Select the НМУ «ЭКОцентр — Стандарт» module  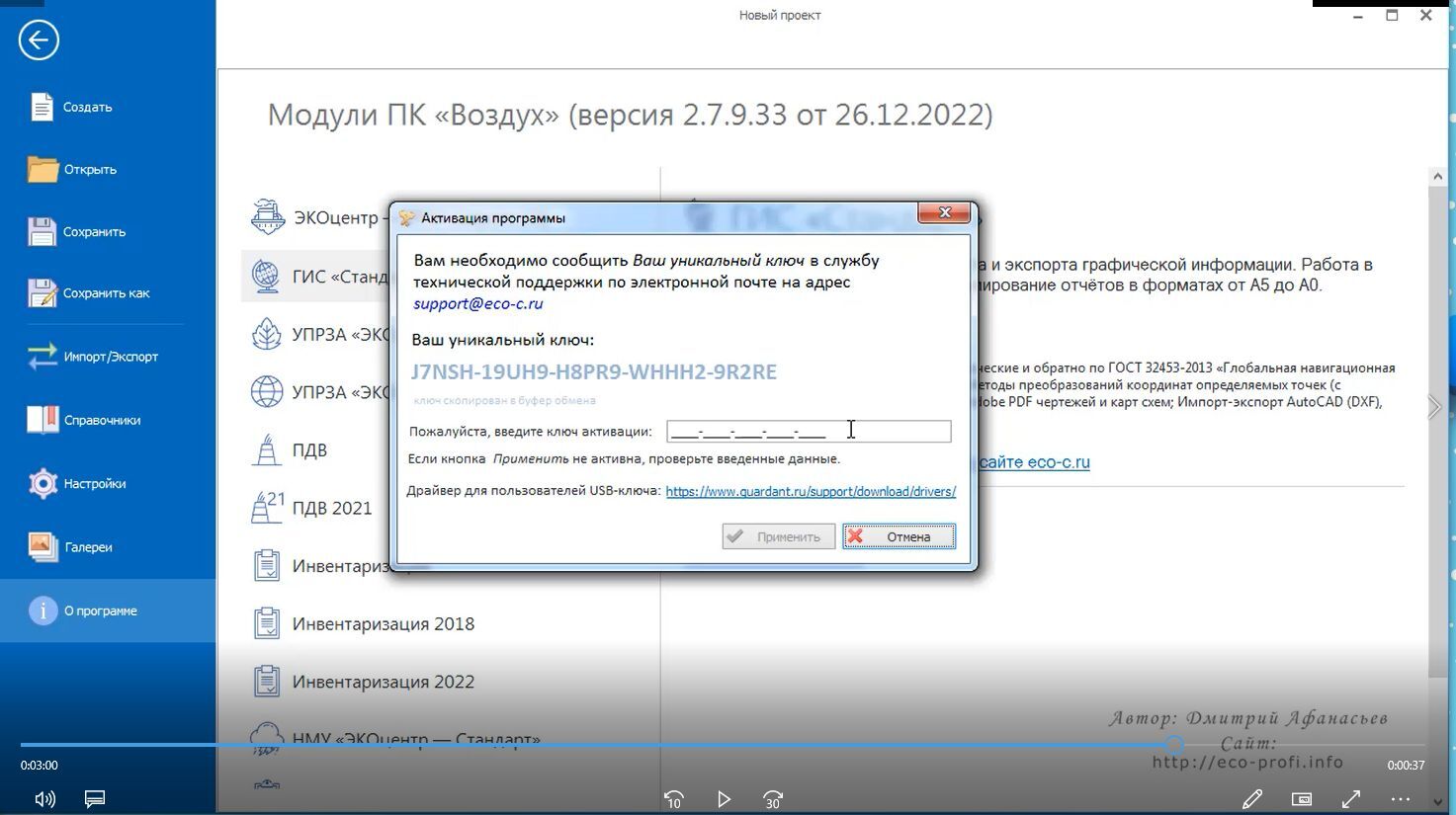click(x=395, y=739)
